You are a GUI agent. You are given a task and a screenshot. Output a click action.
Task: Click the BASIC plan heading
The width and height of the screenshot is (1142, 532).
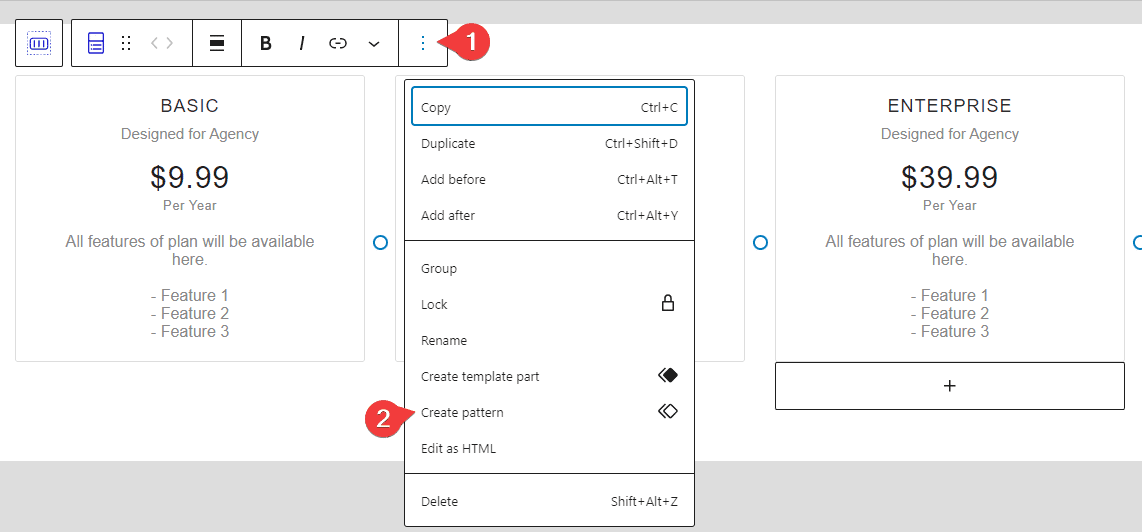[x=189, y=106]
